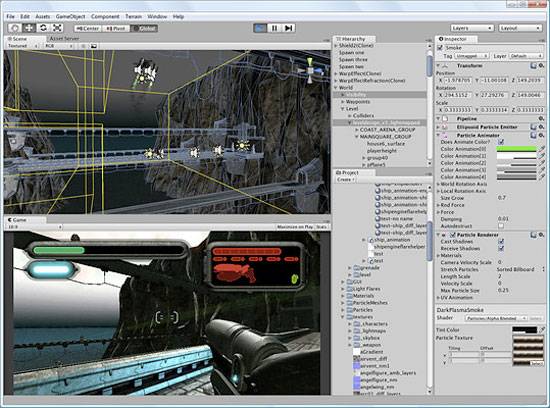Select MAINSQUARE_GROUP in Hierarchy

[385, 137]
